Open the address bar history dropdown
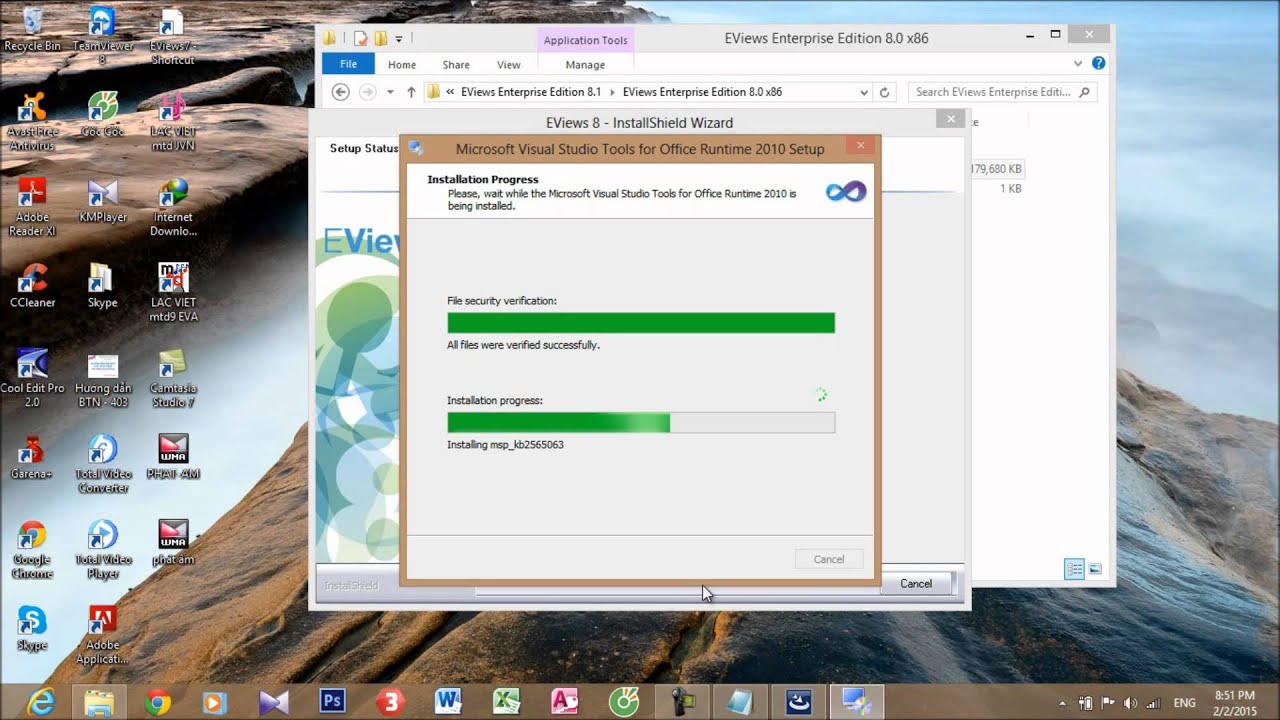Image resolution: width=1280 pixels, height=720 pixels. (864, 92)
